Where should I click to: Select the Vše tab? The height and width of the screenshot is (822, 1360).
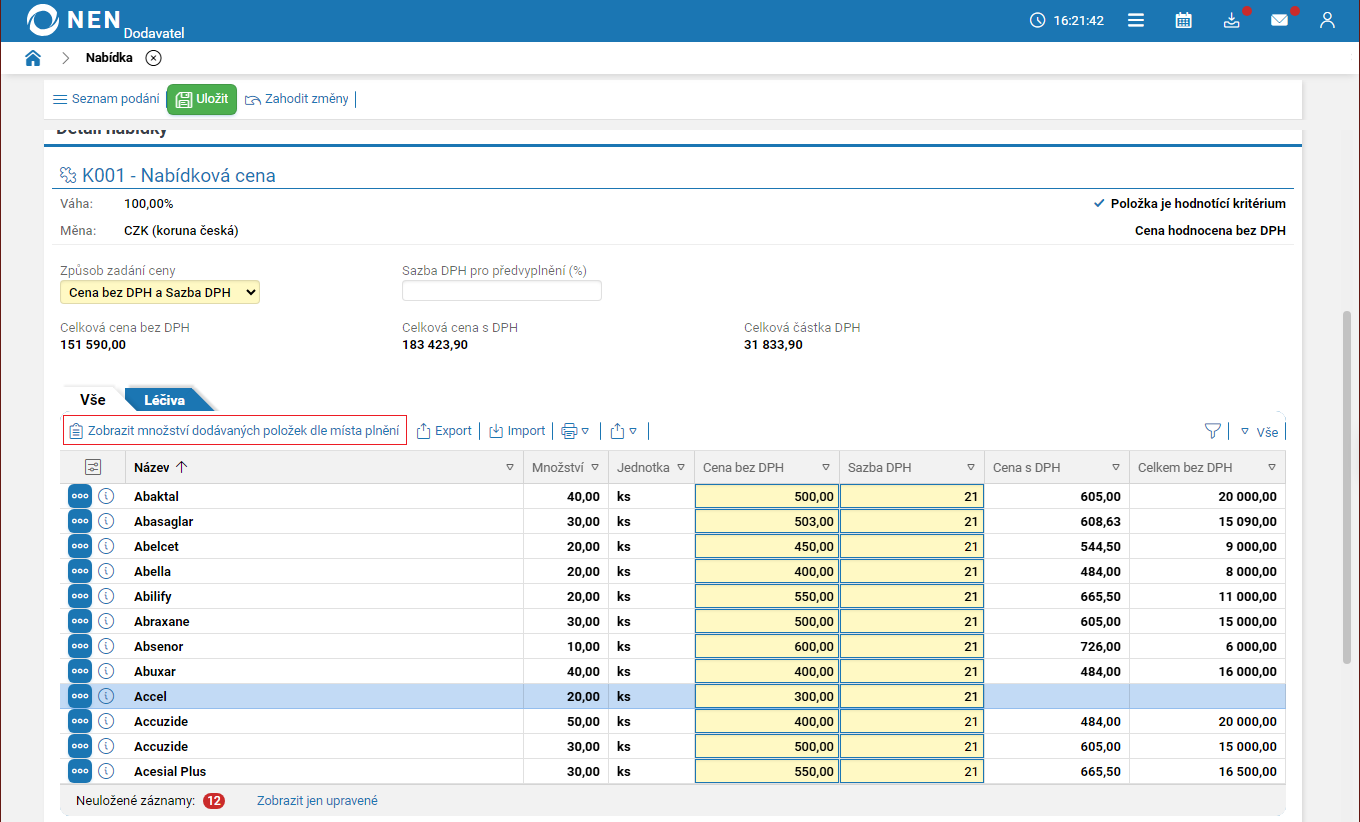(x=92, y=400)
